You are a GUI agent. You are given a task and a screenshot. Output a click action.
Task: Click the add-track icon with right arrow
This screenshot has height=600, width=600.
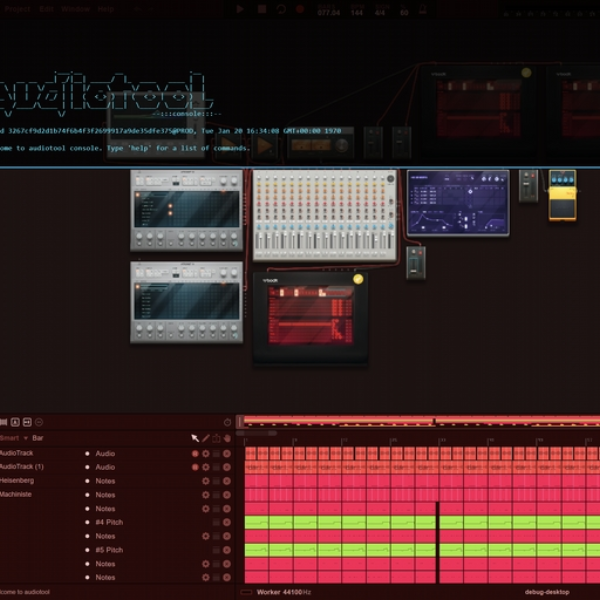tap(27, 422)
